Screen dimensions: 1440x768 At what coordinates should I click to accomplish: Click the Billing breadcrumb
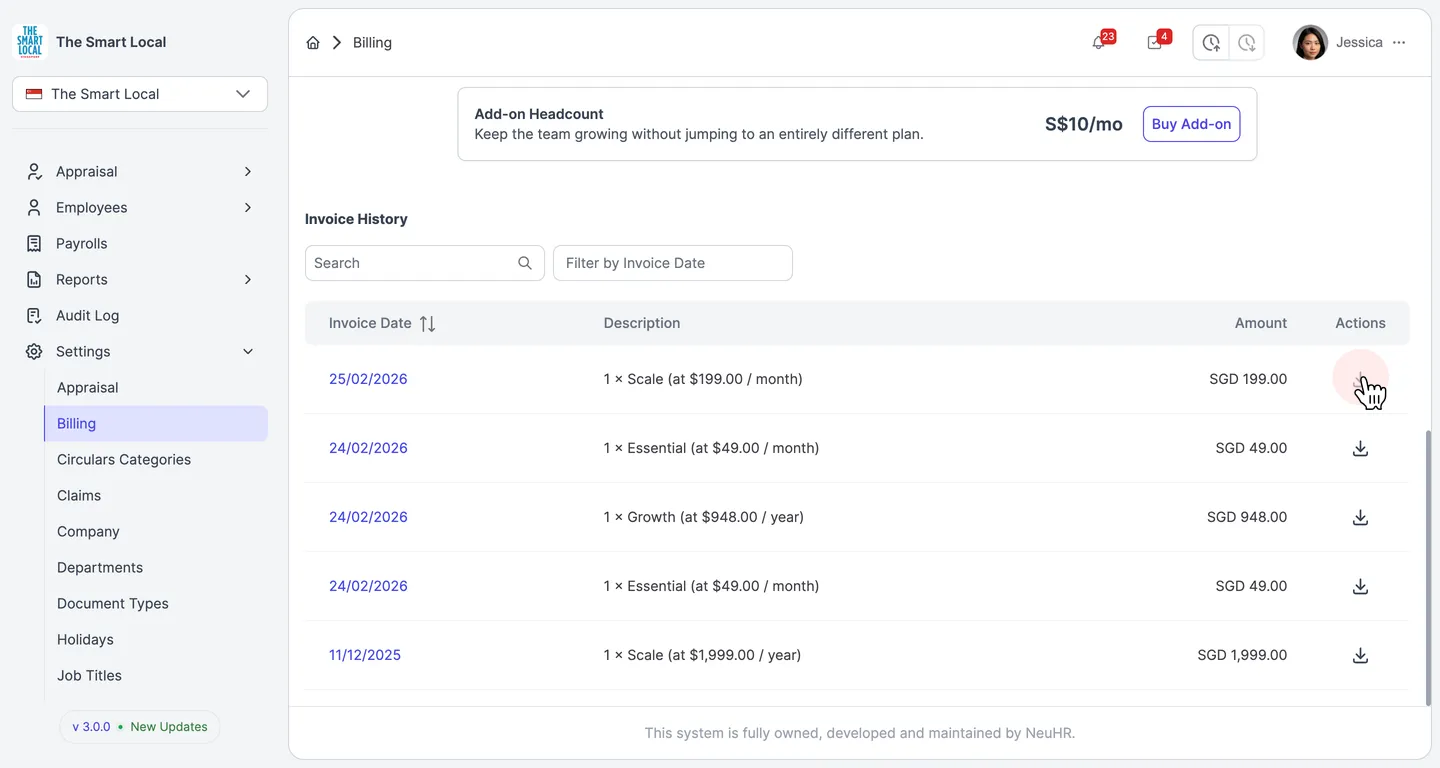pos(372,43)
